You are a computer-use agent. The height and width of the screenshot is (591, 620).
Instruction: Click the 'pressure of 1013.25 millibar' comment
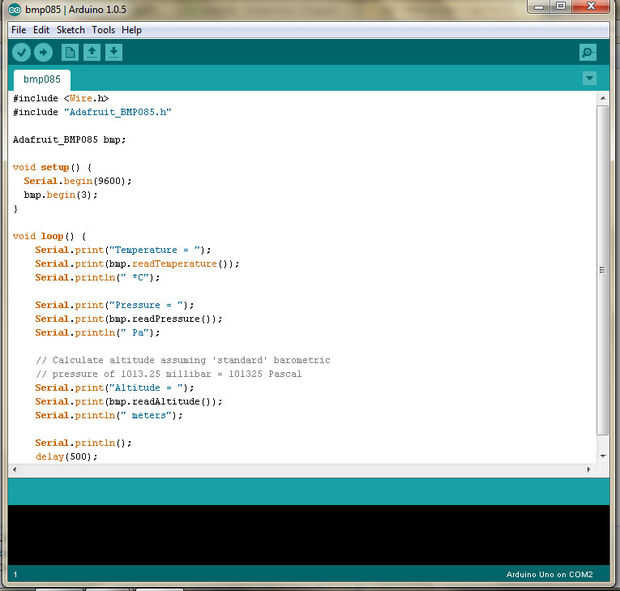[x=168, y=374]
